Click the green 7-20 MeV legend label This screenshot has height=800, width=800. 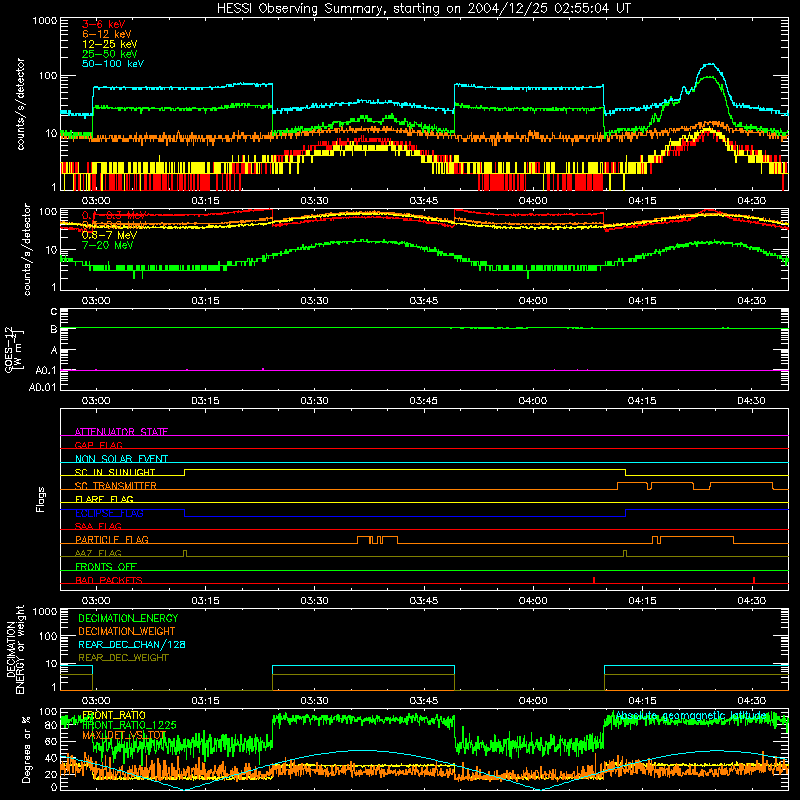(107, 245)
